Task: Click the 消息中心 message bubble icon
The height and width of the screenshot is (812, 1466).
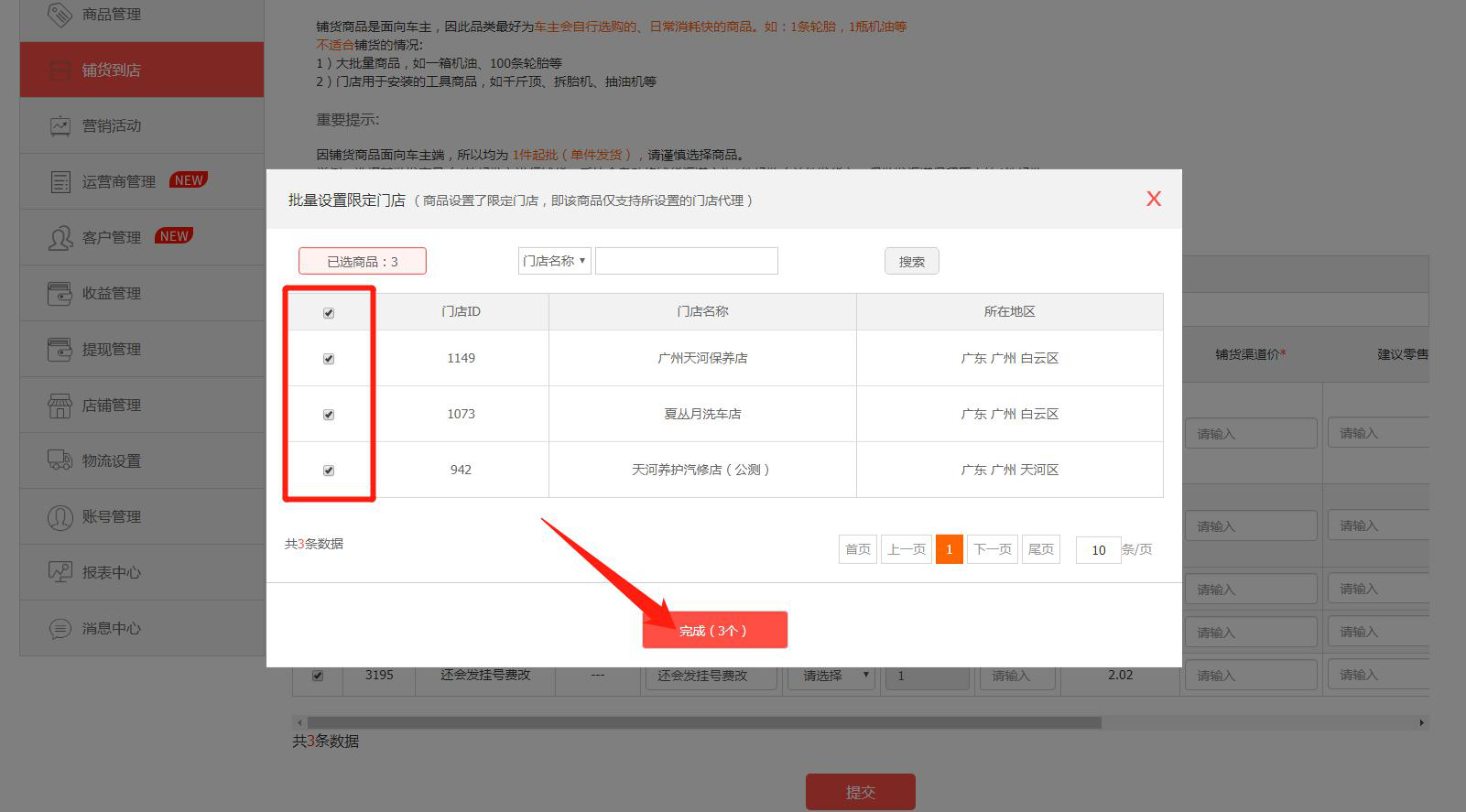Action: tap(60, 629)
